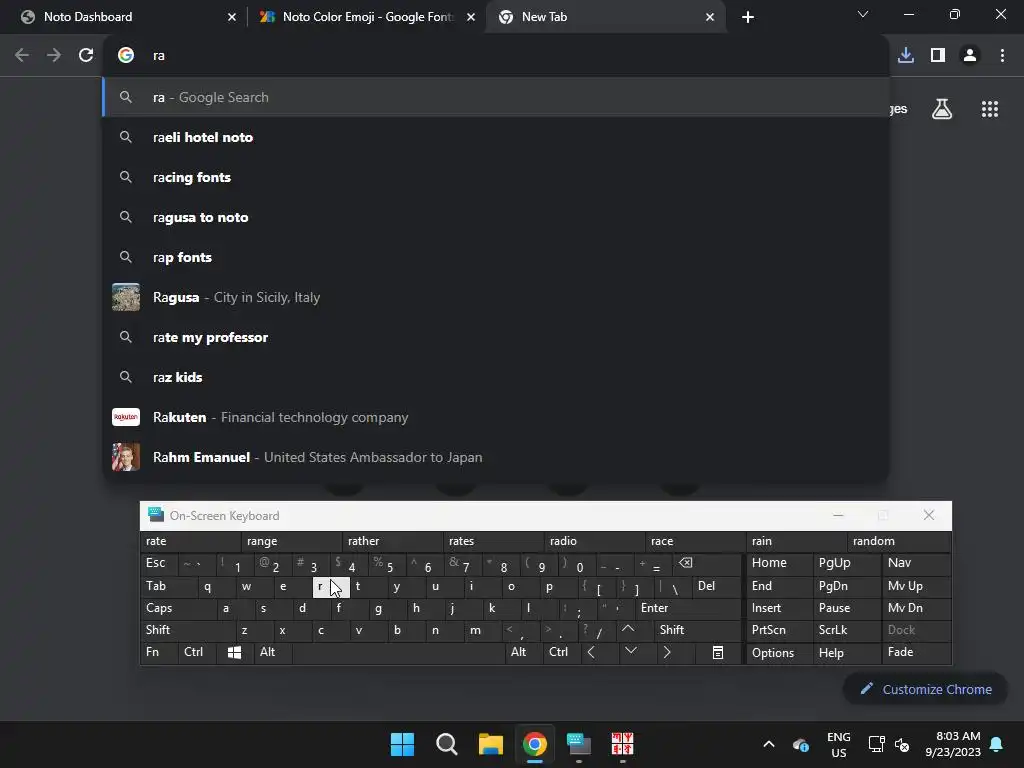Choose 'rather' keyboard text prediction
This screenshot has height=768, width=1024.
392,541
